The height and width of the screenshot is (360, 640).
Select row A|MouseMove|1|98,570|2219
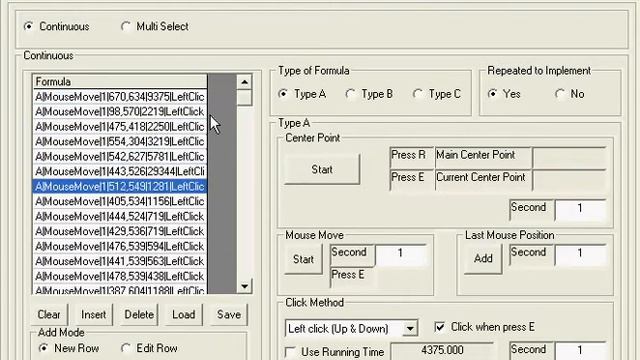click(120, 111)
